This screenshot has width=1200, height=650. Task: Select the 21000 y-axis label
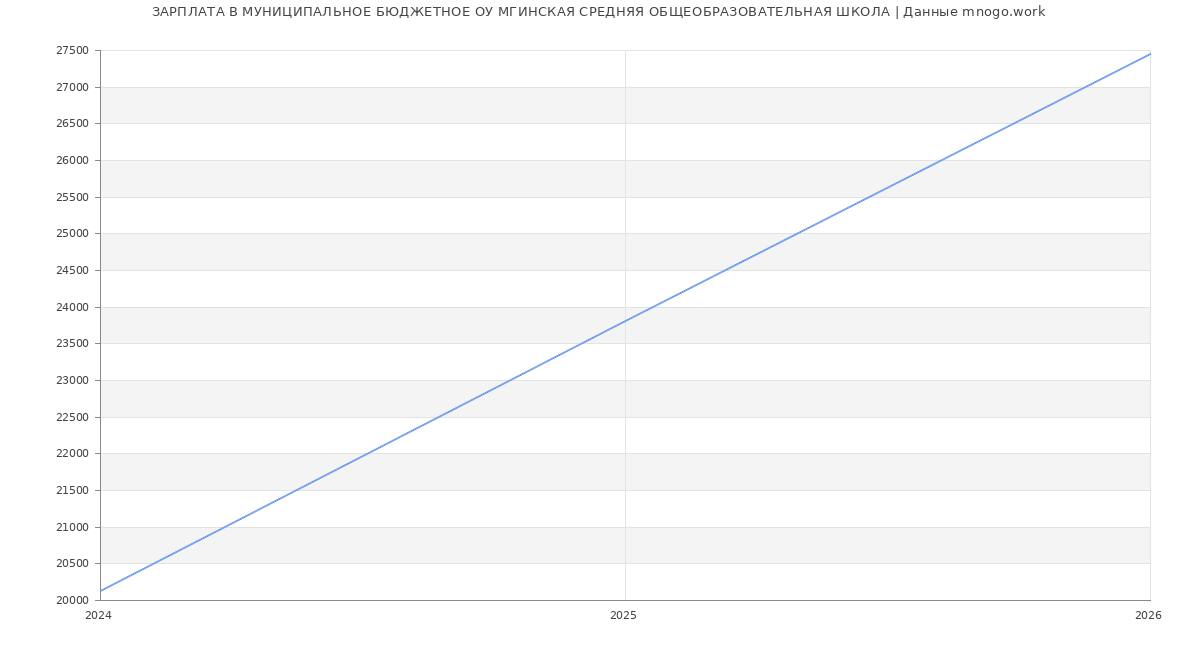72,527
